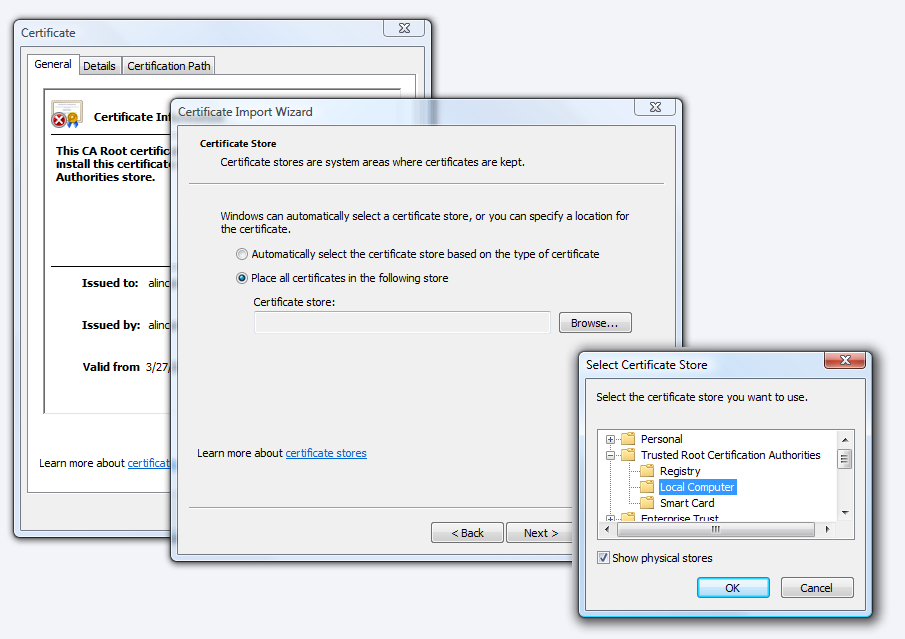This screenshot has width=905, height=639.
Task: Click the certificate warning icon
Action: click(66, 115)
